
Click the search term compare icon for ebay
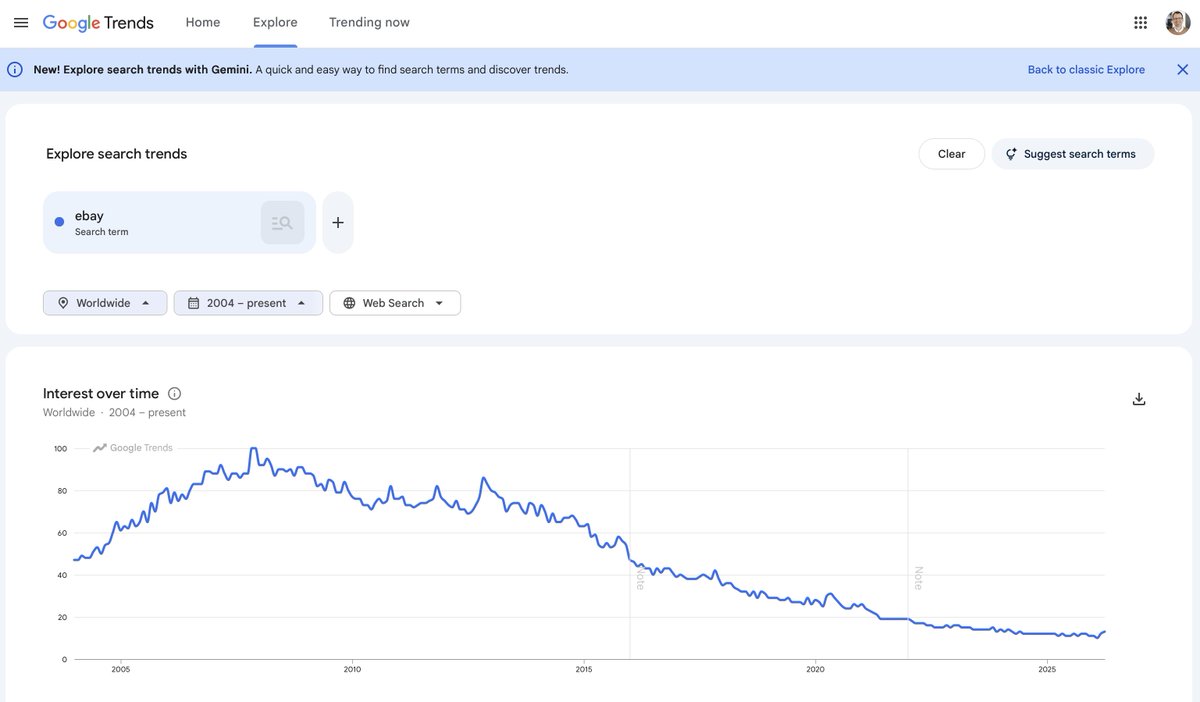(283, 223)
